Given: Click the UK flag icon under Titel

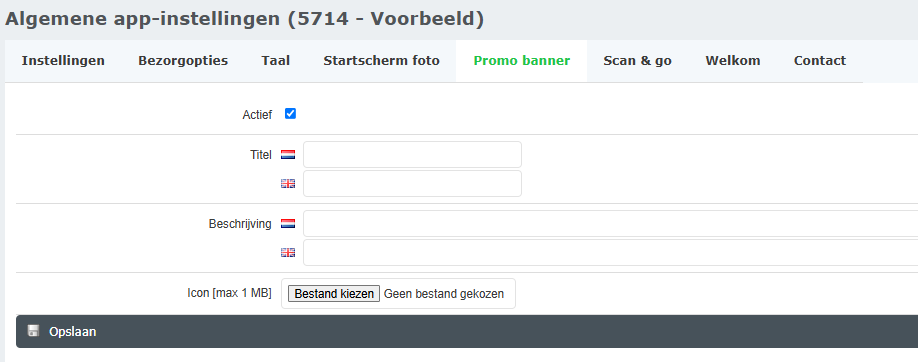Looking at the screenshot, I should pos(288,184).
